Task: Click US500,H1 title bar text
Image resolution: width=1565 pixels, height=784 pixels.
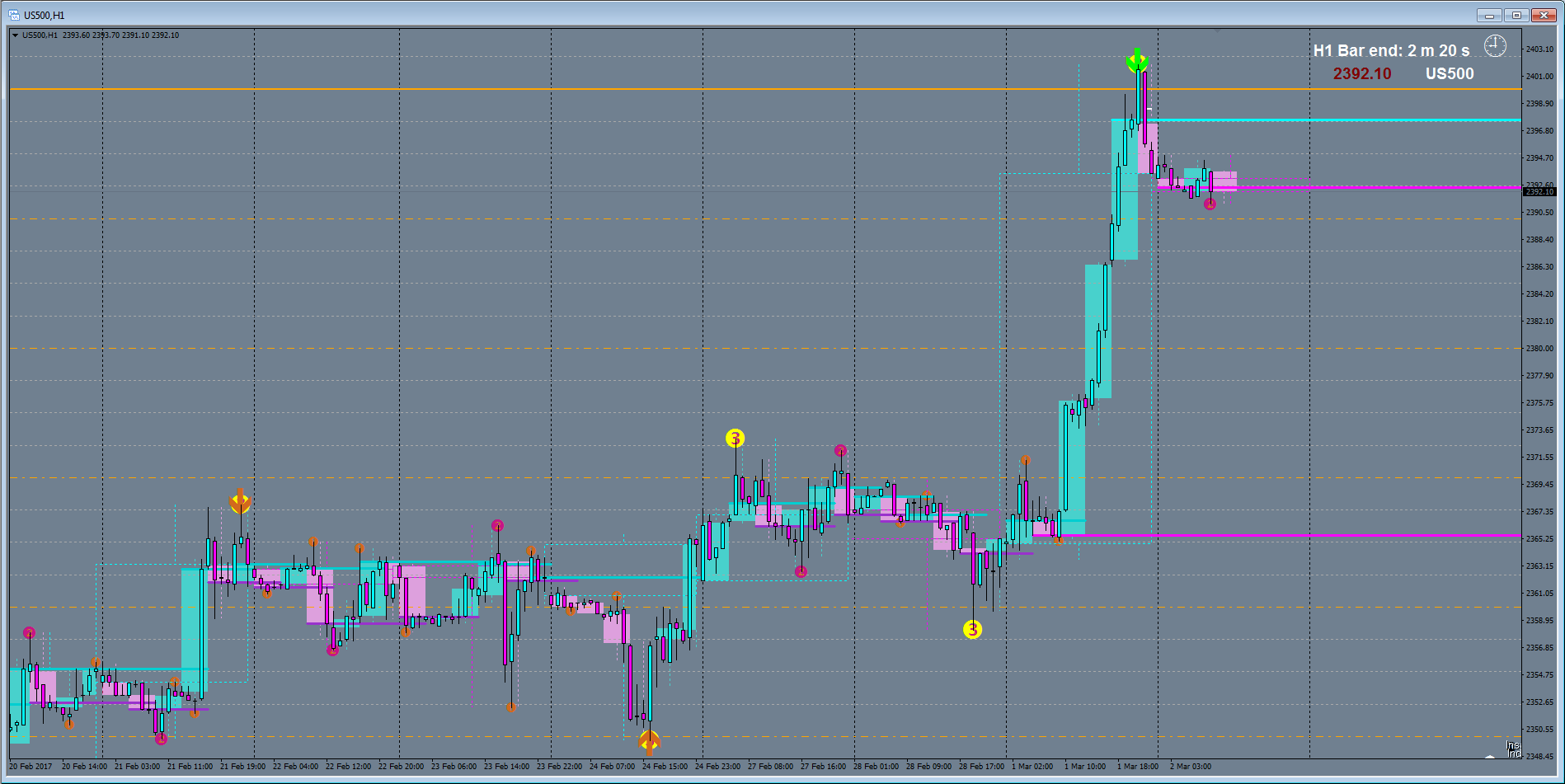Action: pyautogui.click(x=45, y=16)
